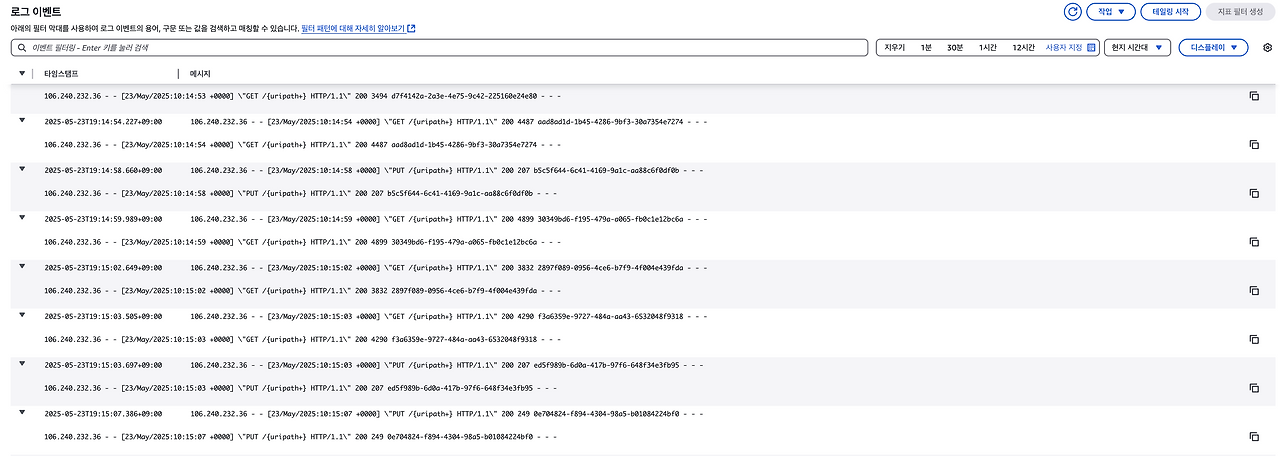The height and width of the screenshot is (456, 1280).
Task: Select the 12시간 time range
Action: click(1023, 47)
